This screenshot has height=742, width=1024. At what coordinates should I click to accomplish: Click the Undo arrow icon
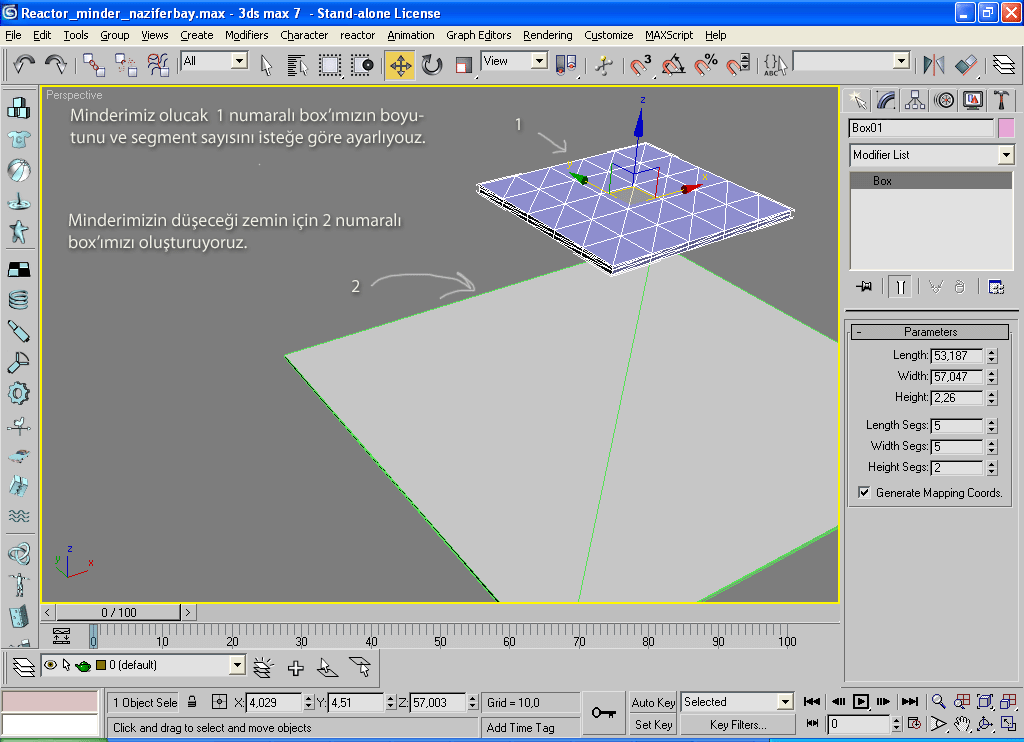tap(24, 65)
